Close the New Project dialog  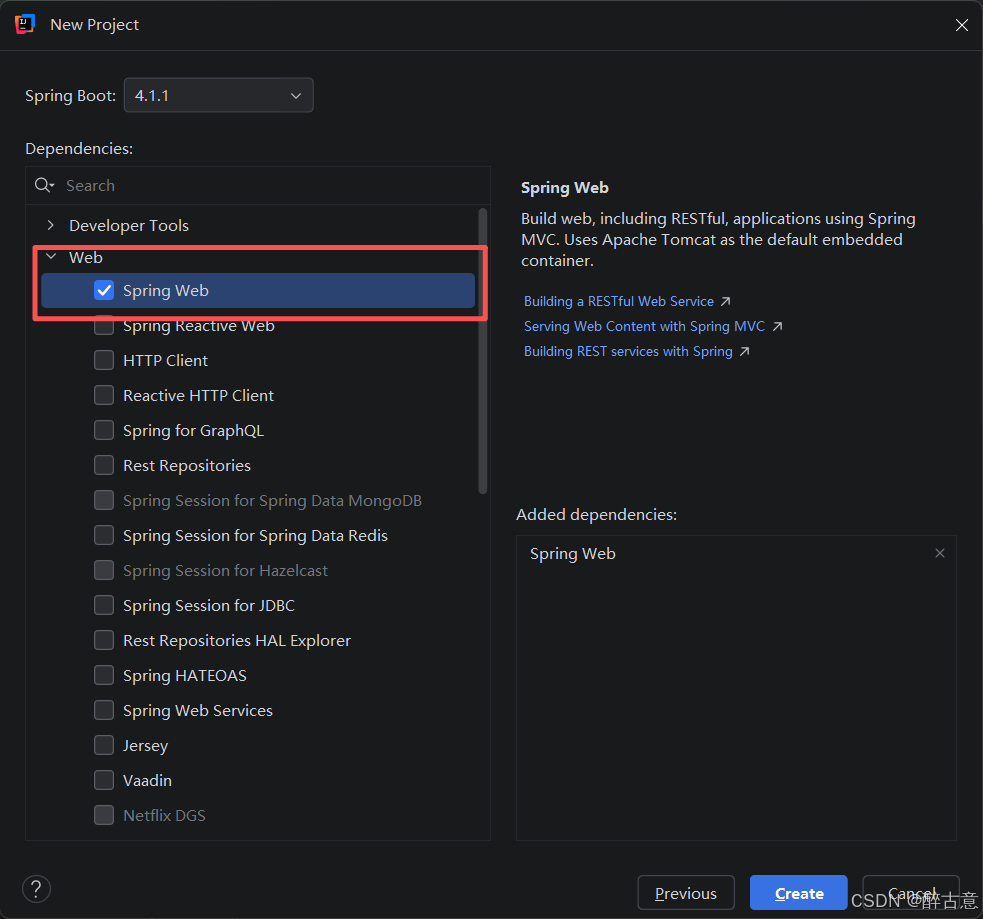pyautogui.click(x=962, y=25)
